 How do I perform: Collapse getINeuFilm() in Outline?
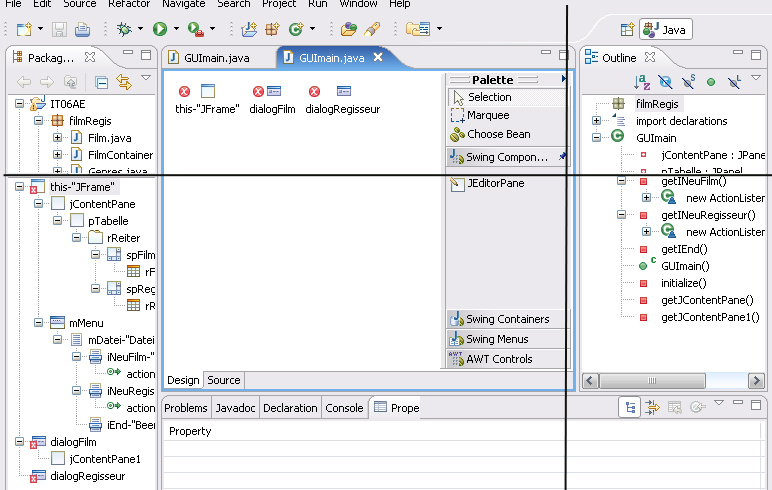pyautogui.click(x=621, y=181)
